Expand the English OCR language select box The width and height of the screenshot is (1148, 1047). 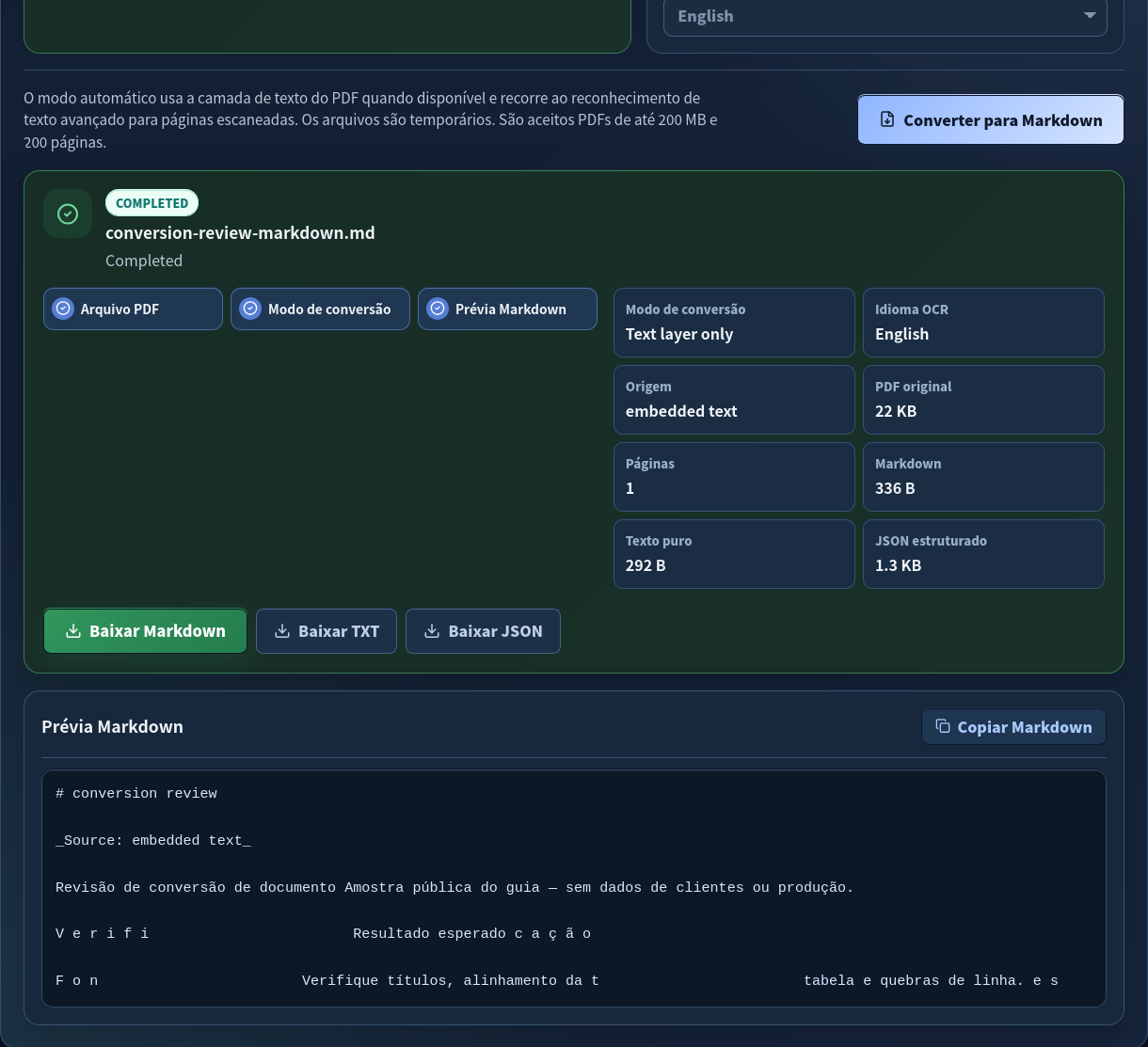tap(885, 16)
